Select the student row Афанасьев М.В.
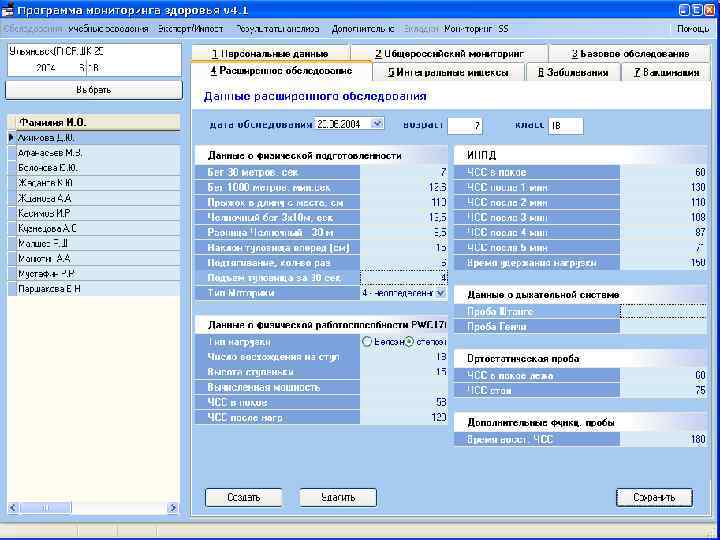 pyautogui.click(x=98, y=153)
